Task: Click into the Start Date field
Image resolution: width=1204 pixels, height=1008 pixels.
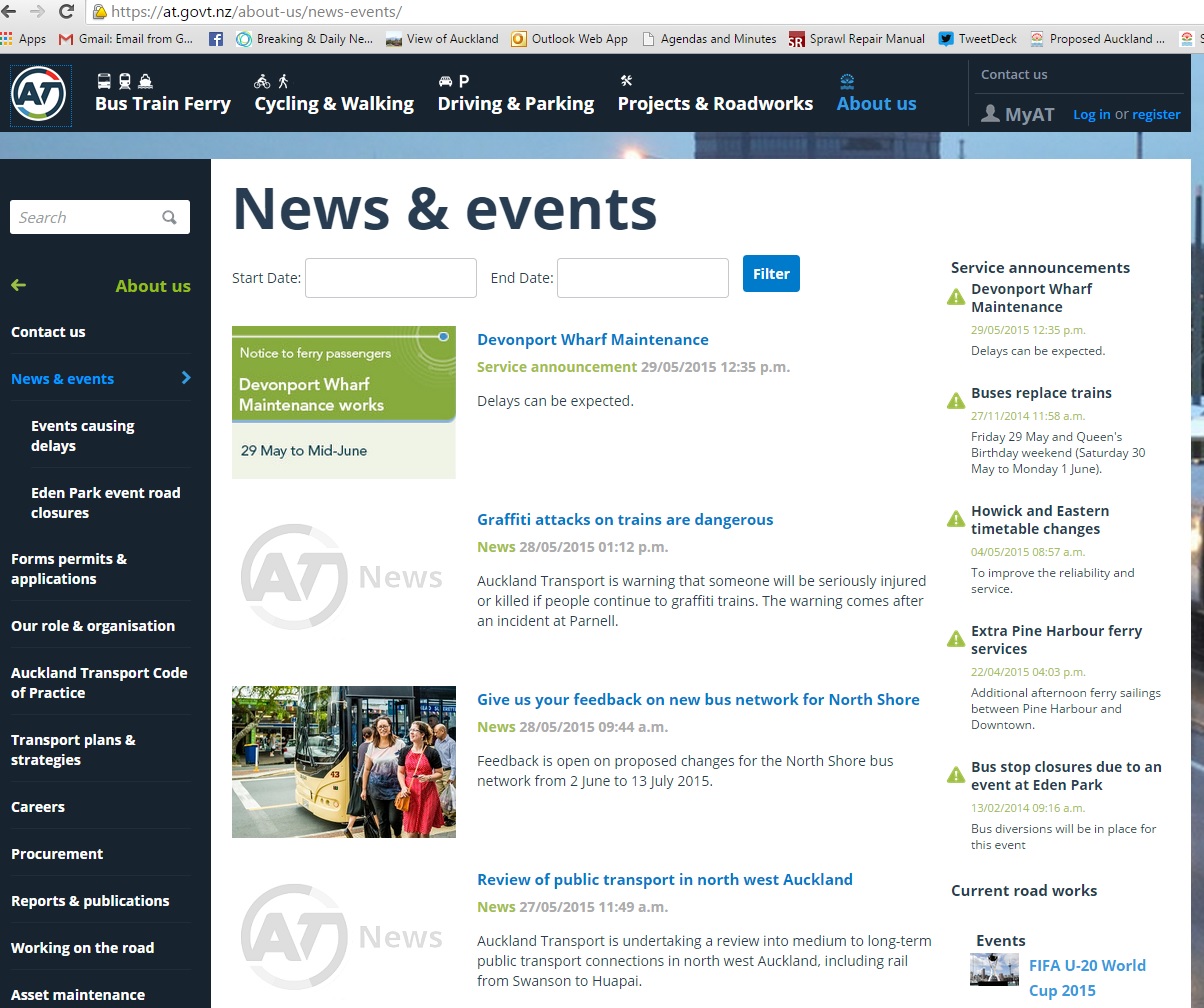Action: 390,278
